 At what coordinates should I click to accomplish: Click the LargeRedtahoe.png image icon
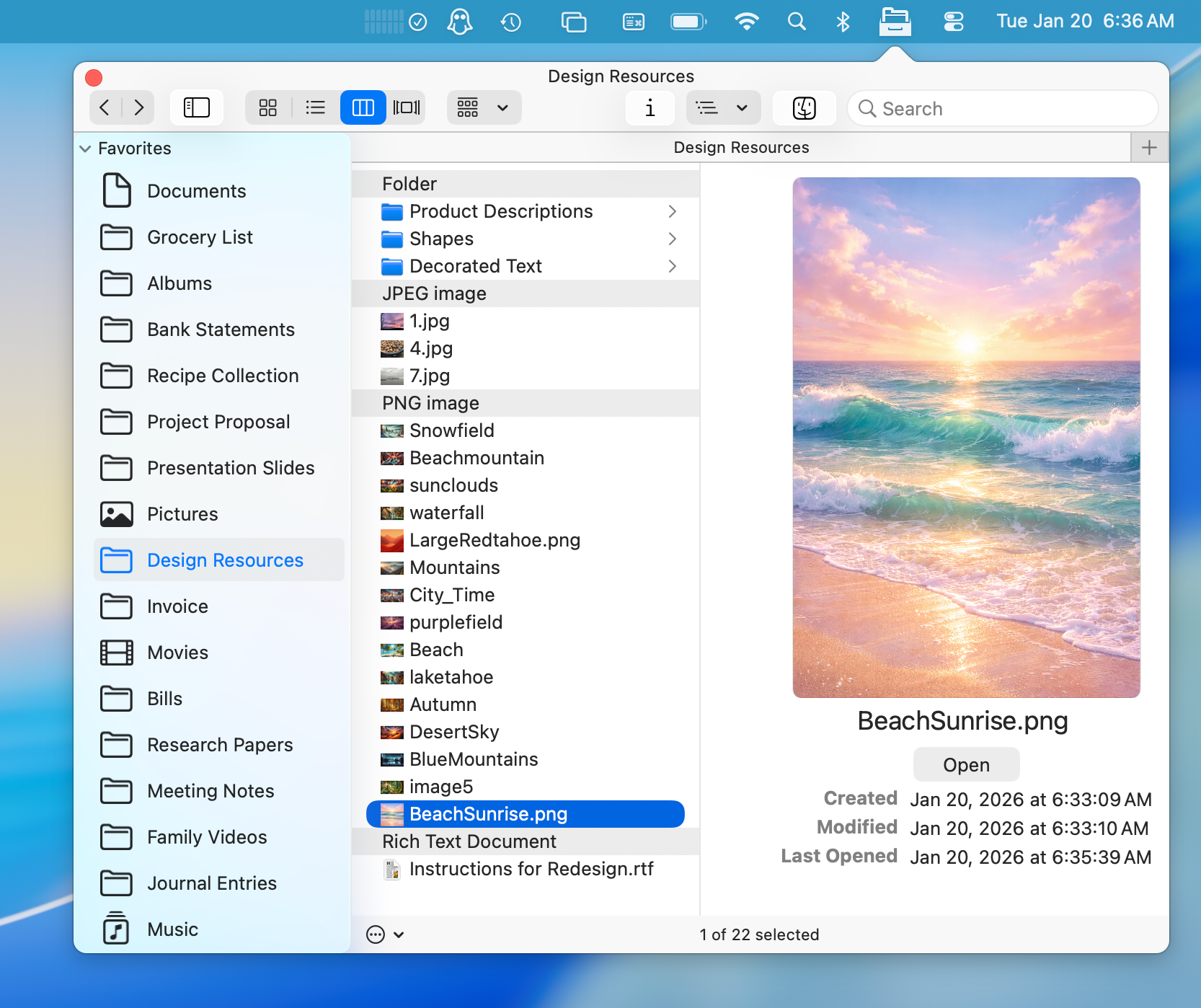392,540
